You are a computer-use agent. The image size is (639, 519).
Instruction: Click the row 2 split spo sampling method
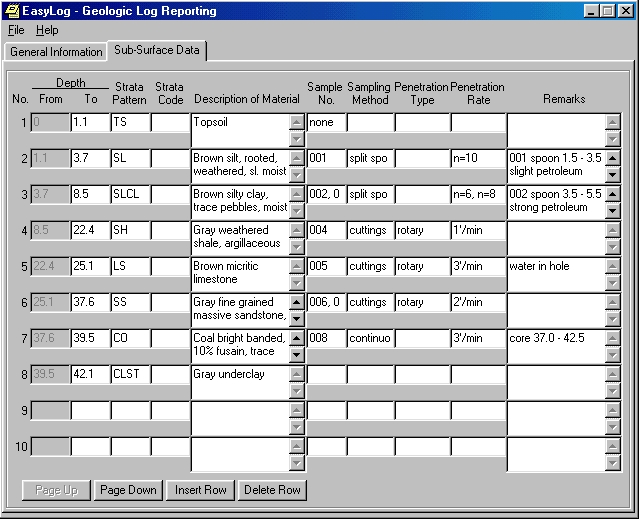coord(370,158)
